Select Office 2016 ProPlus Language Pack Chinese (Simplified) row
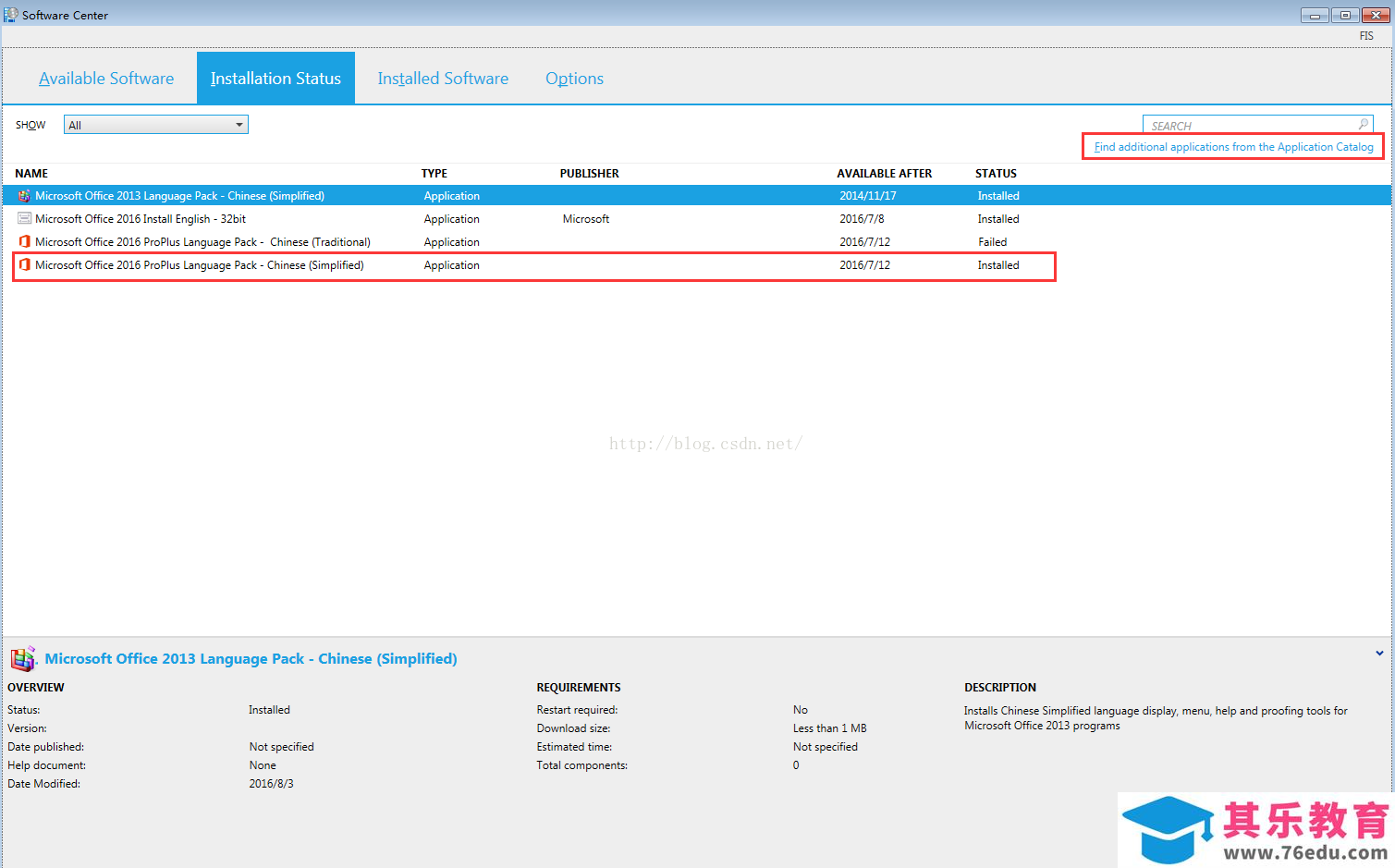 tap(696, 265)
